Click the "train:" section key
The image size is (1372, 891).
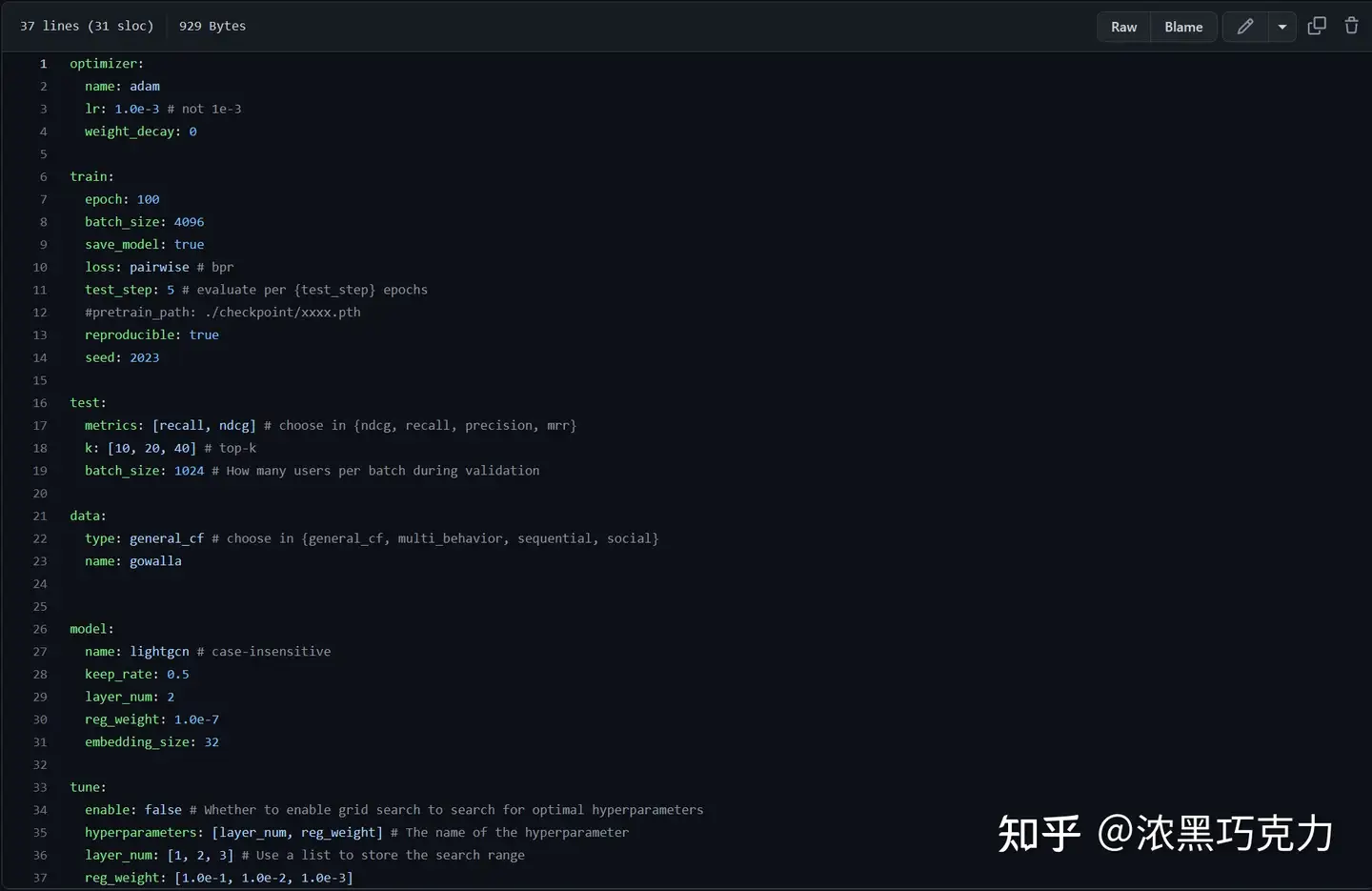click(91, 176)
